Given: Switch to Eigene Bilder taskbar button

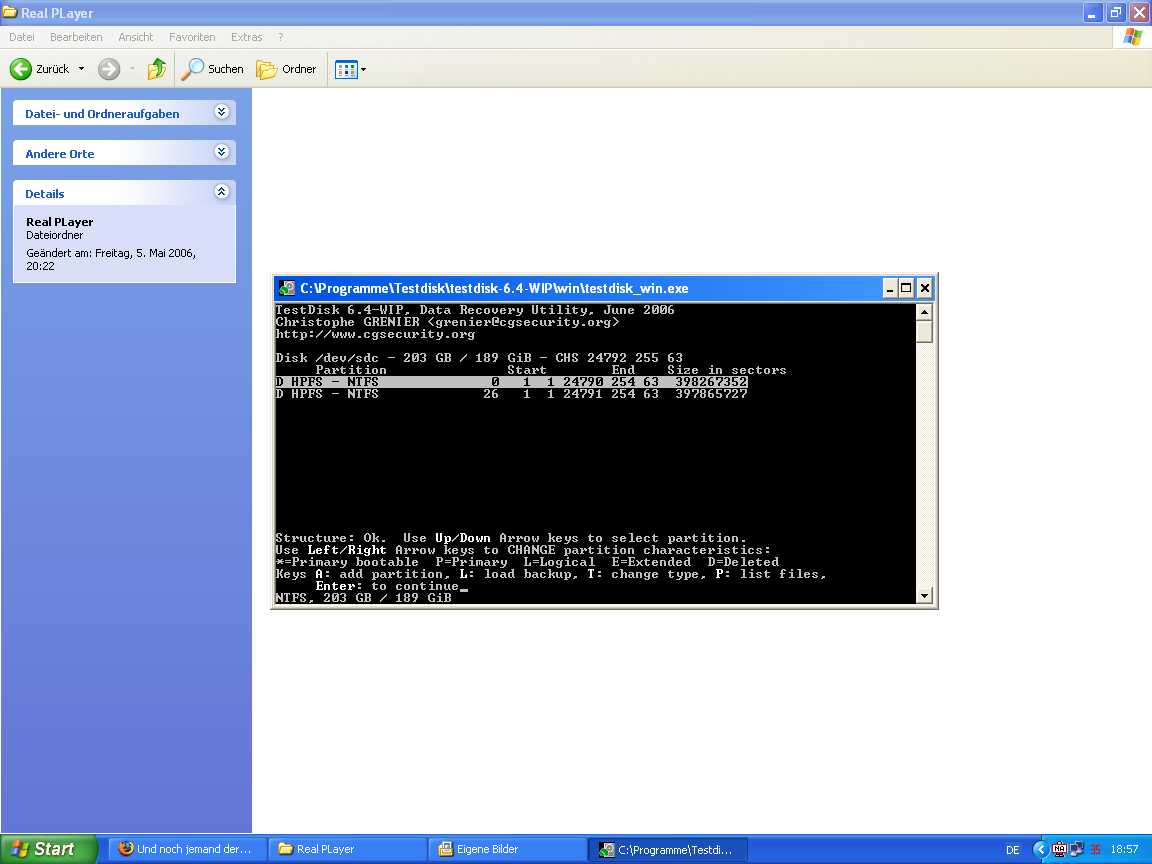Looking at the screenshot, I should (508, 849).
